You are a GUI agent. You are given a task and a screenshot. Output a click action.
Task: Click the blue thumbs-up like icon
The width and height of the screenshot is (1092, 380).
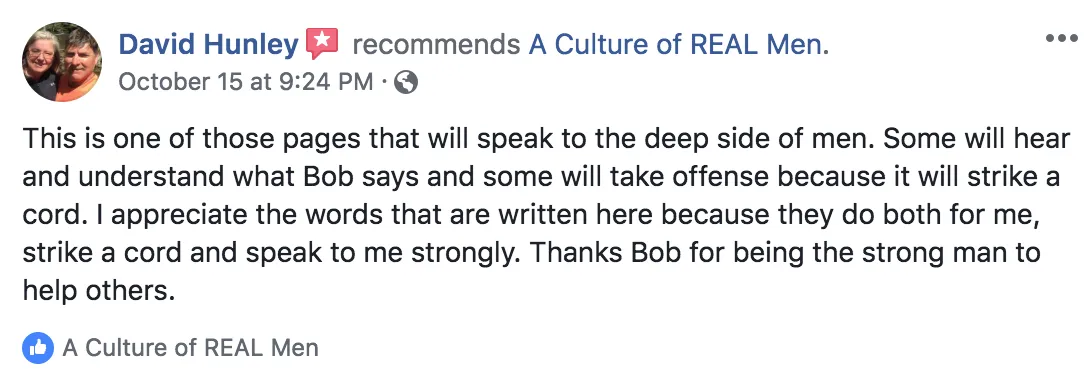38,347
